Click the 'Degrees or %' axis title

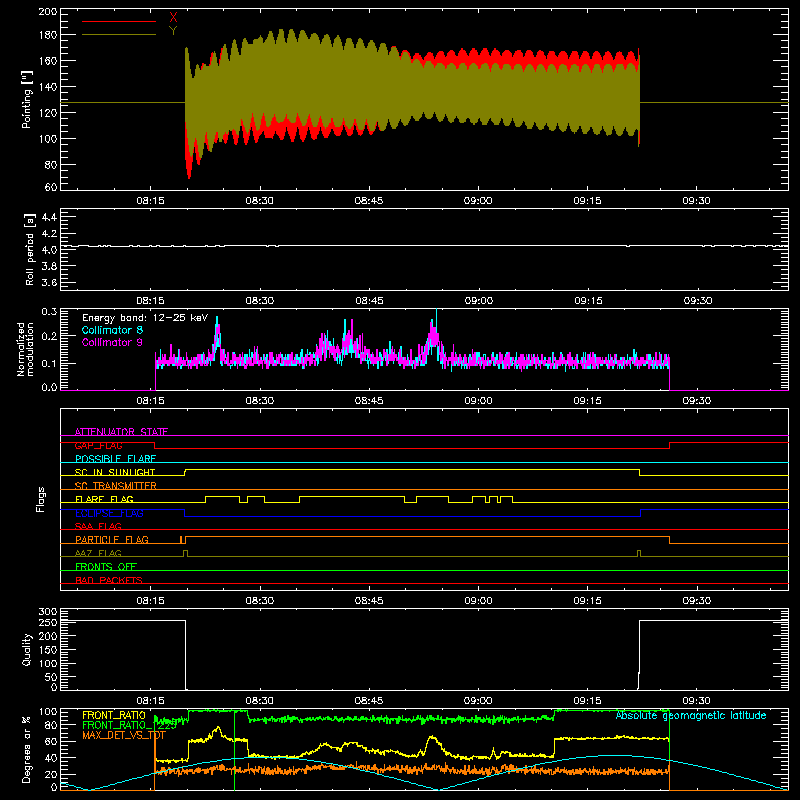pos(27,749)
